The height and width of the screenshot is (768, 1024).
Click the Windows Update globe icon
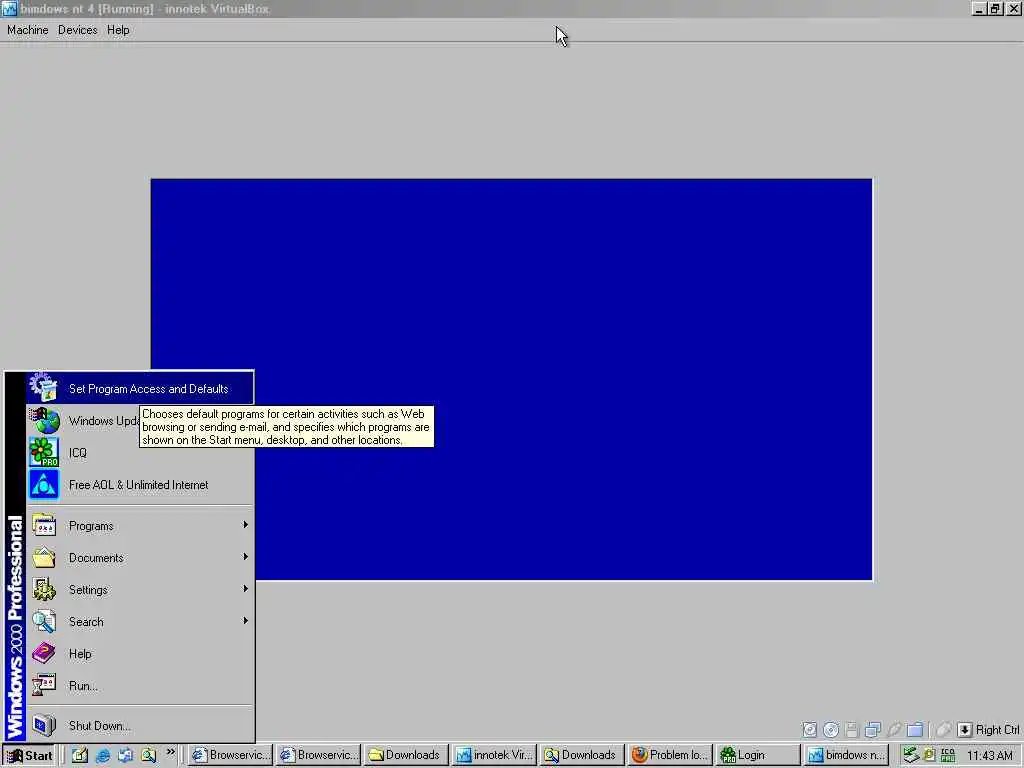tap(44, 421)
